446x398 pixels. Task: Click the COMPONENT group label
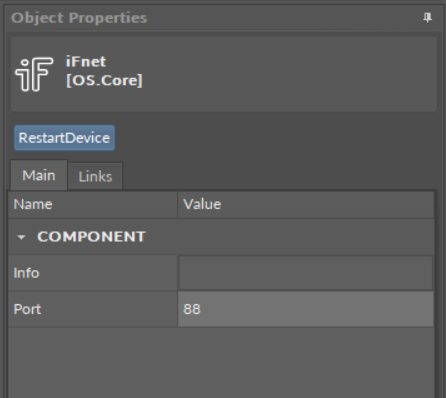pos(91,237)
